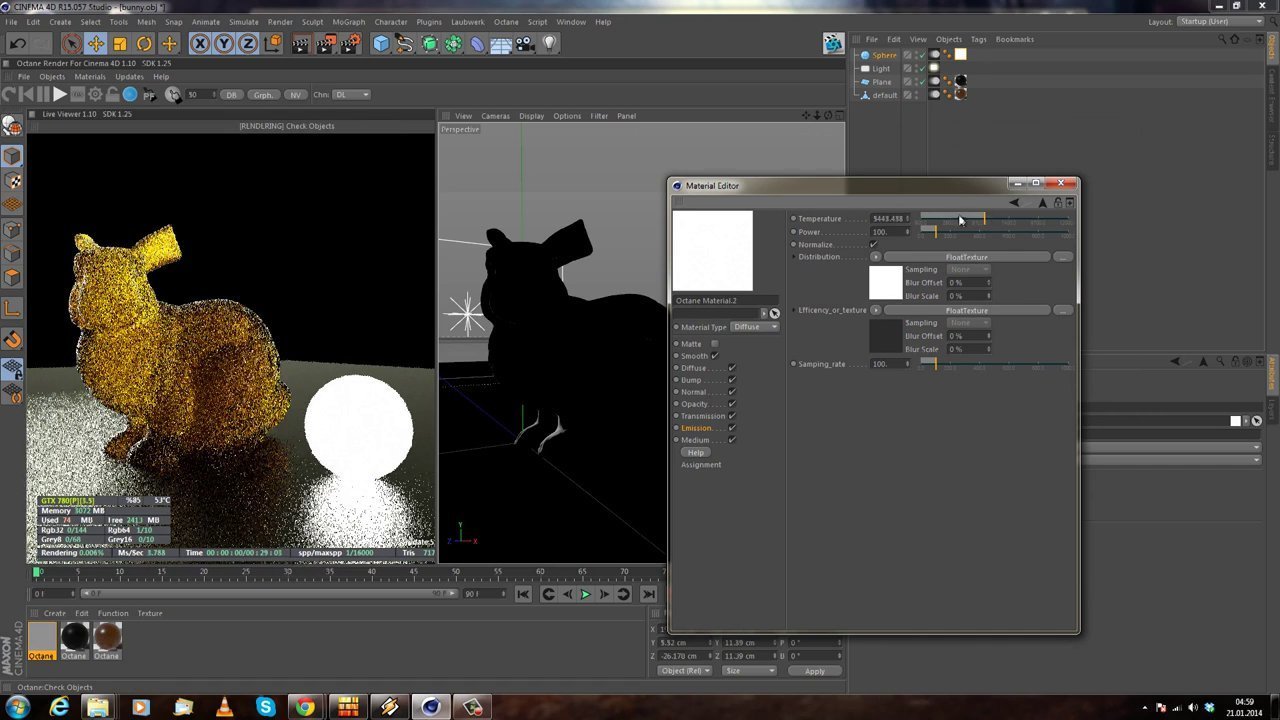Disable the Normal channel checkbox
The width and height of the screenshot is (1280, 720).
tap(732, 392)
